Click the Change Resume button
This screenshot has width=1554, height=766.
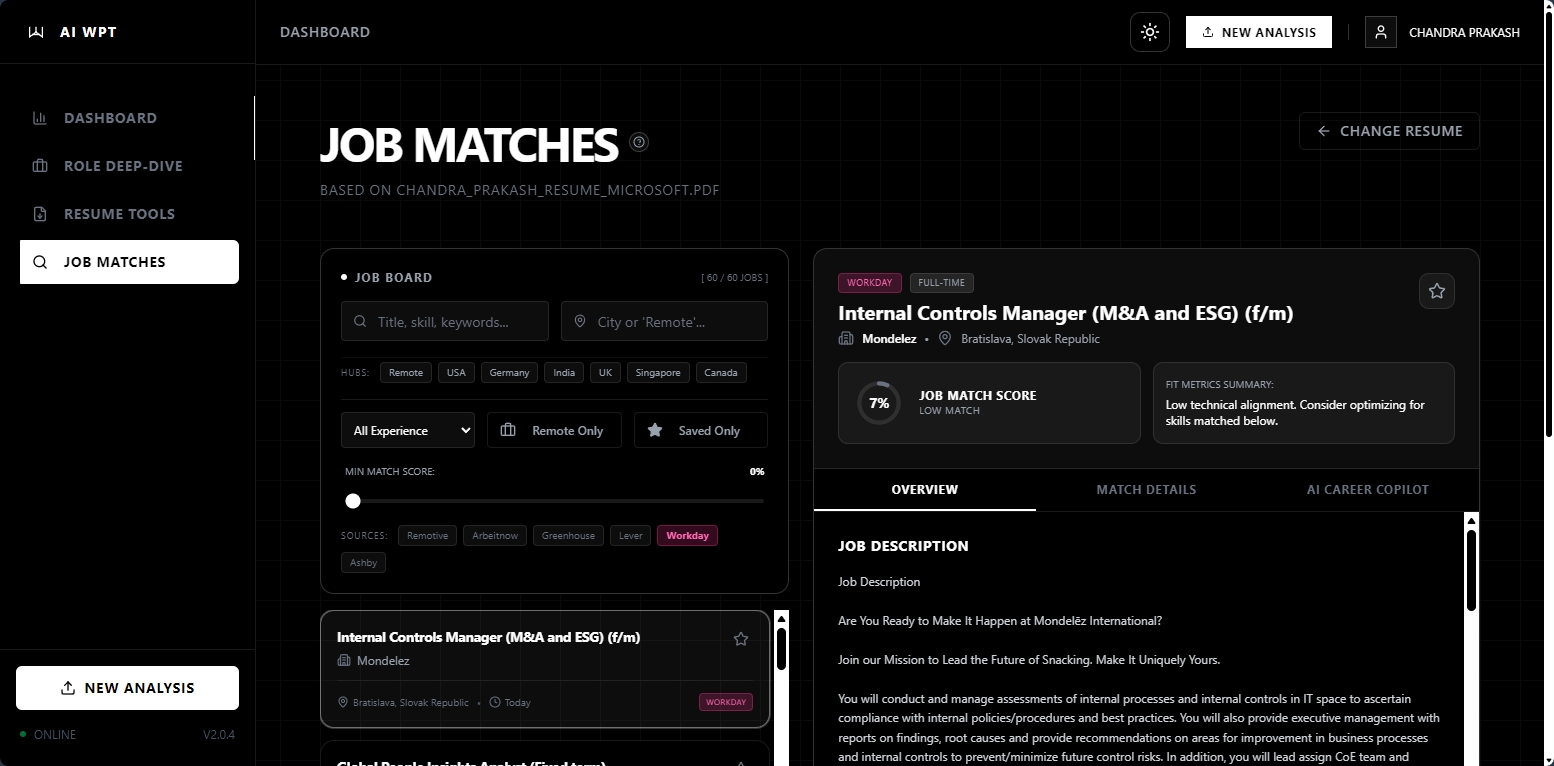[1389, 131]
